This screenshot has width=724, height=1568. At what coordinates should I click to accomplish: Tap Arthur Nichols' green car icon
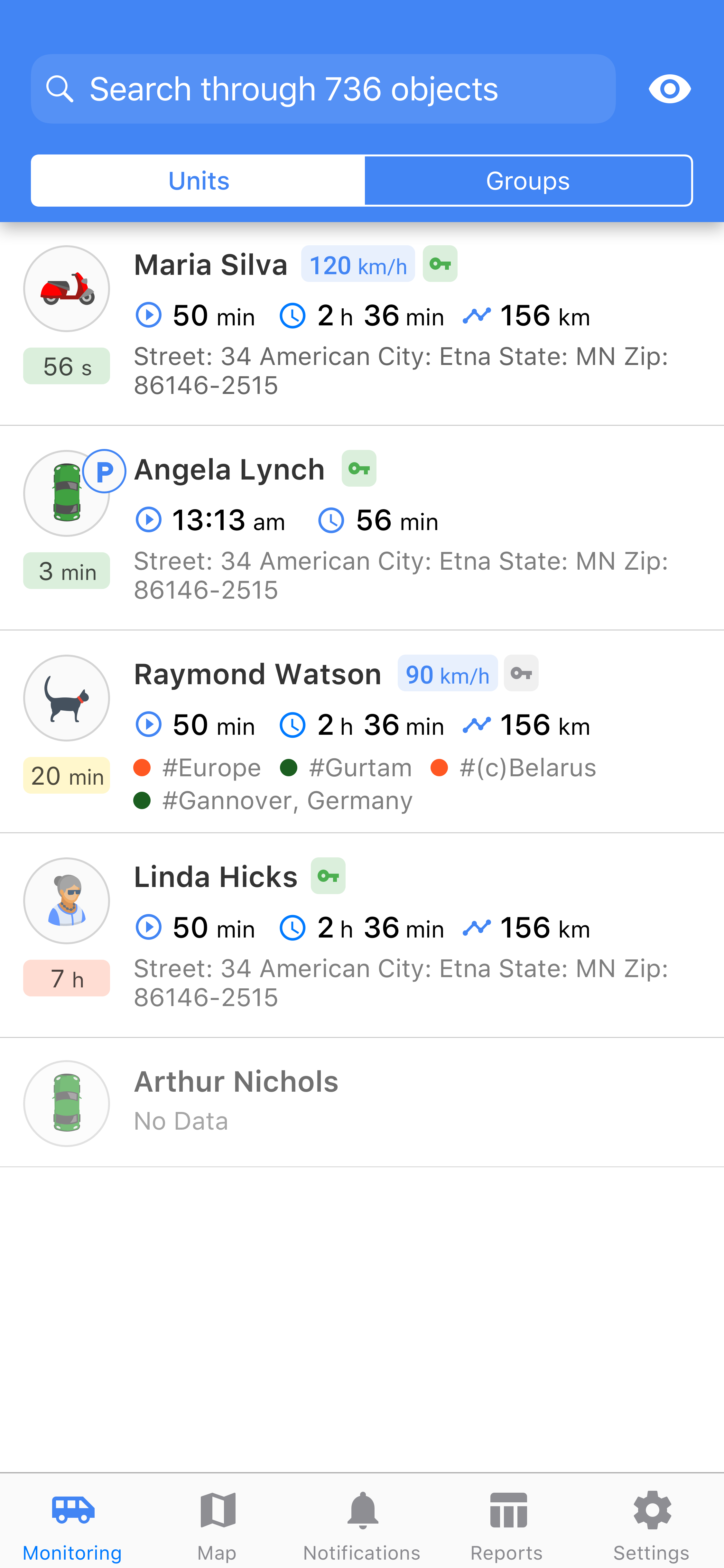click(x=66, y=1104)
